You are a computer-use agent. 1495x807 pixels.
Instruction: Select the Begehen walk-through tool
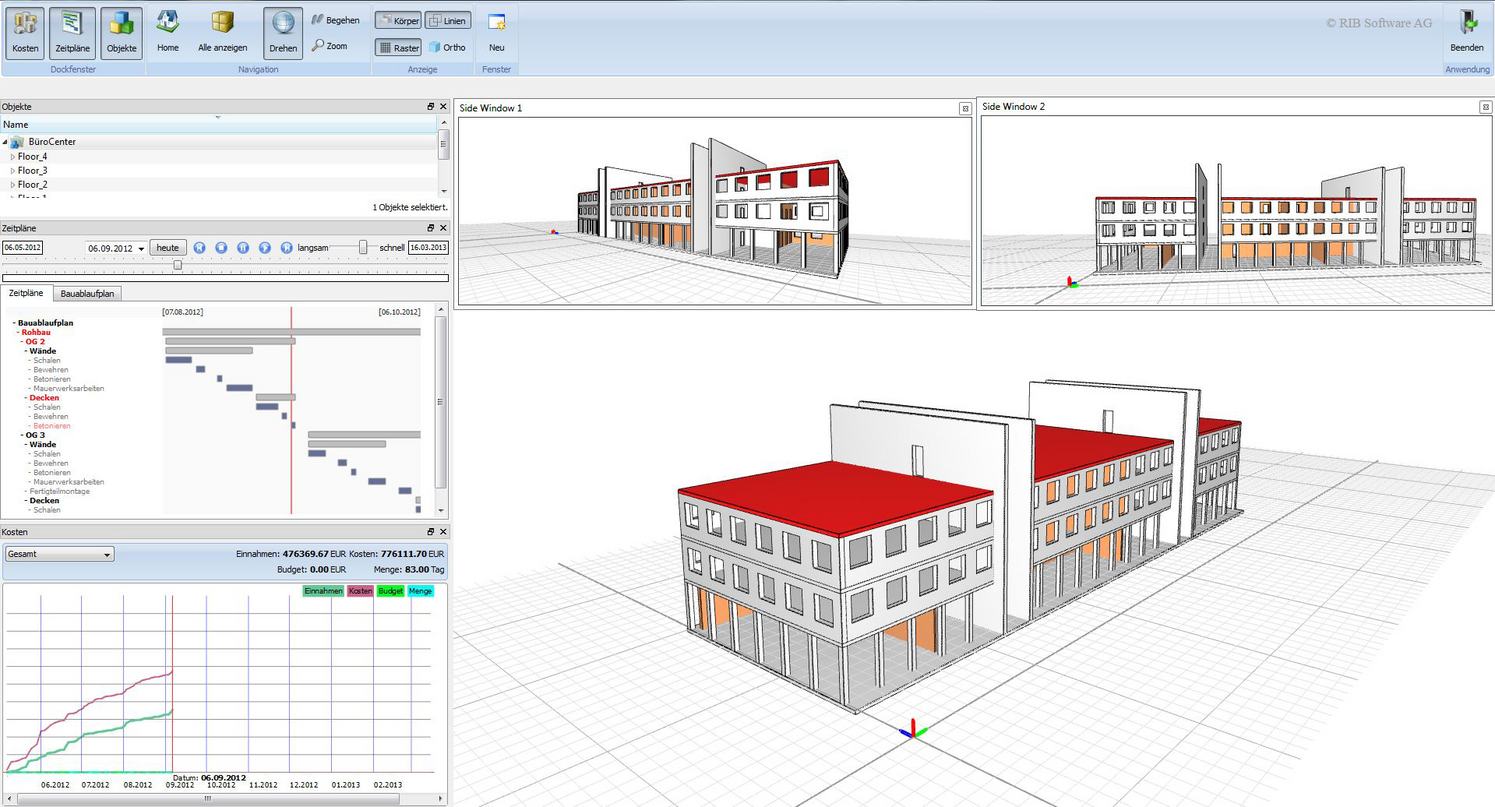(335, 20)
